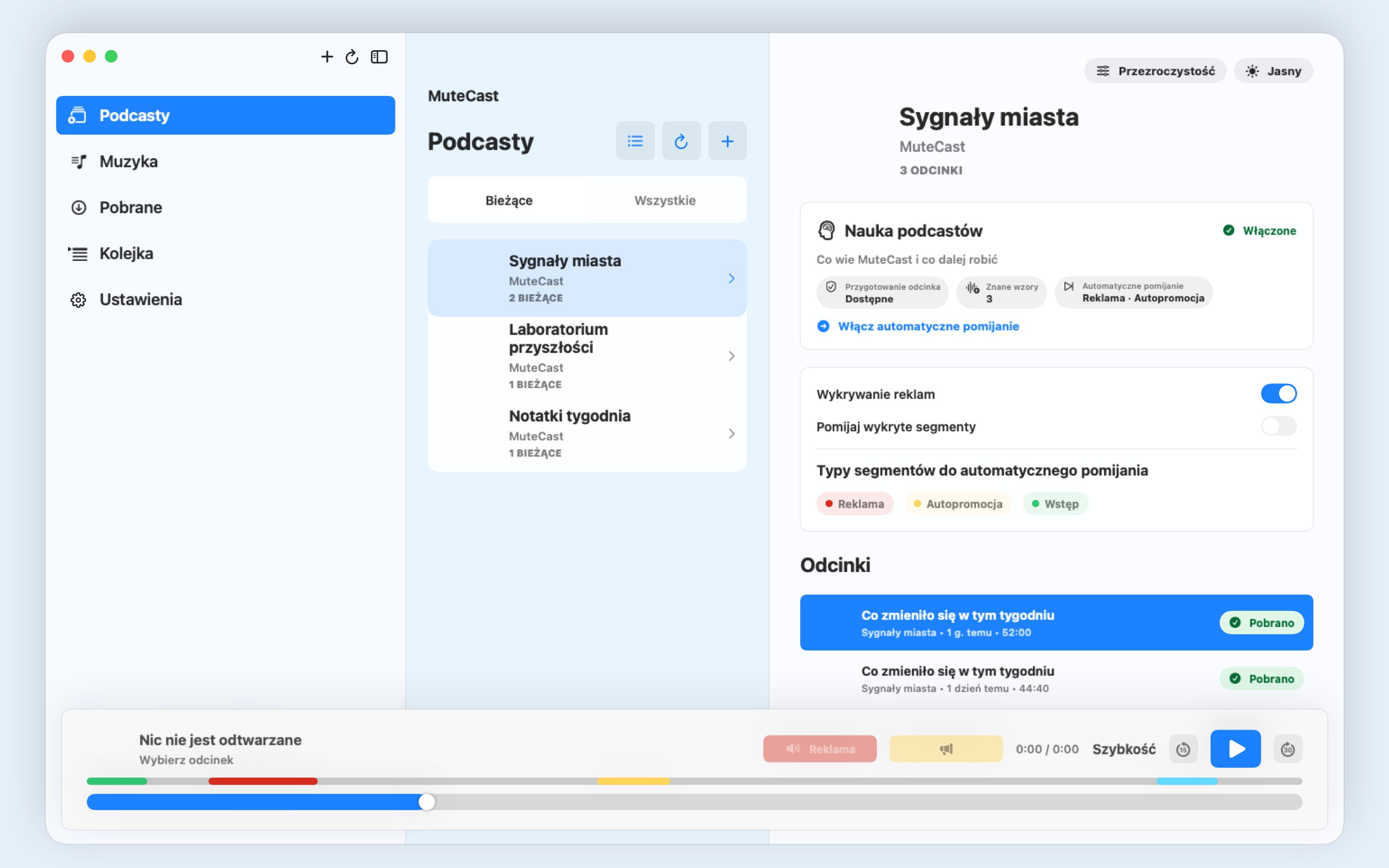1389x868 pixels.
Task: Select the highlighted 52:00 episode row
Action: pyautogui.click(x=1056, y=623)
